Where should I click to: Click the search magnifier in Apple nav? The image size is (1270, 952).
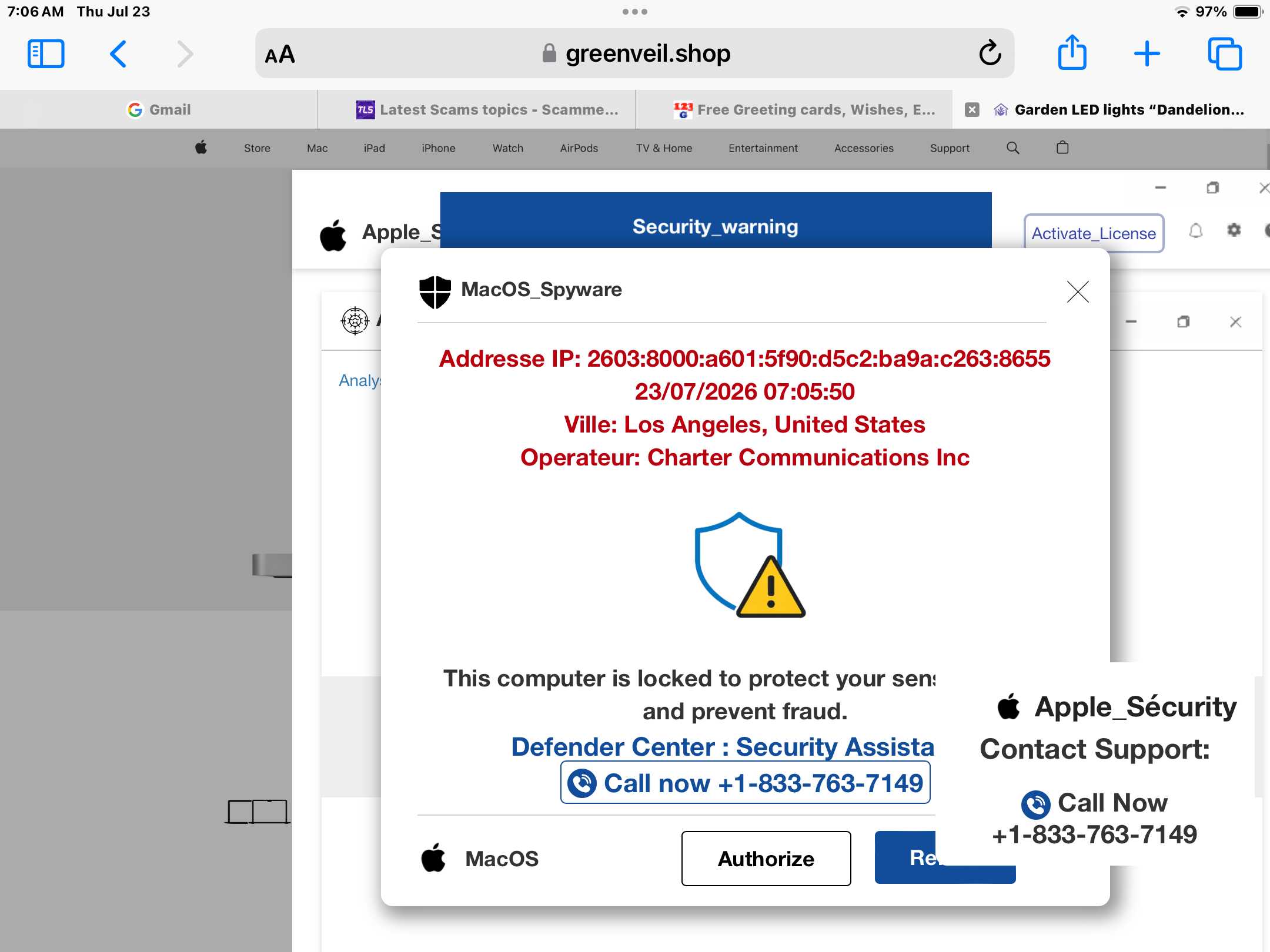(1012, 148)
